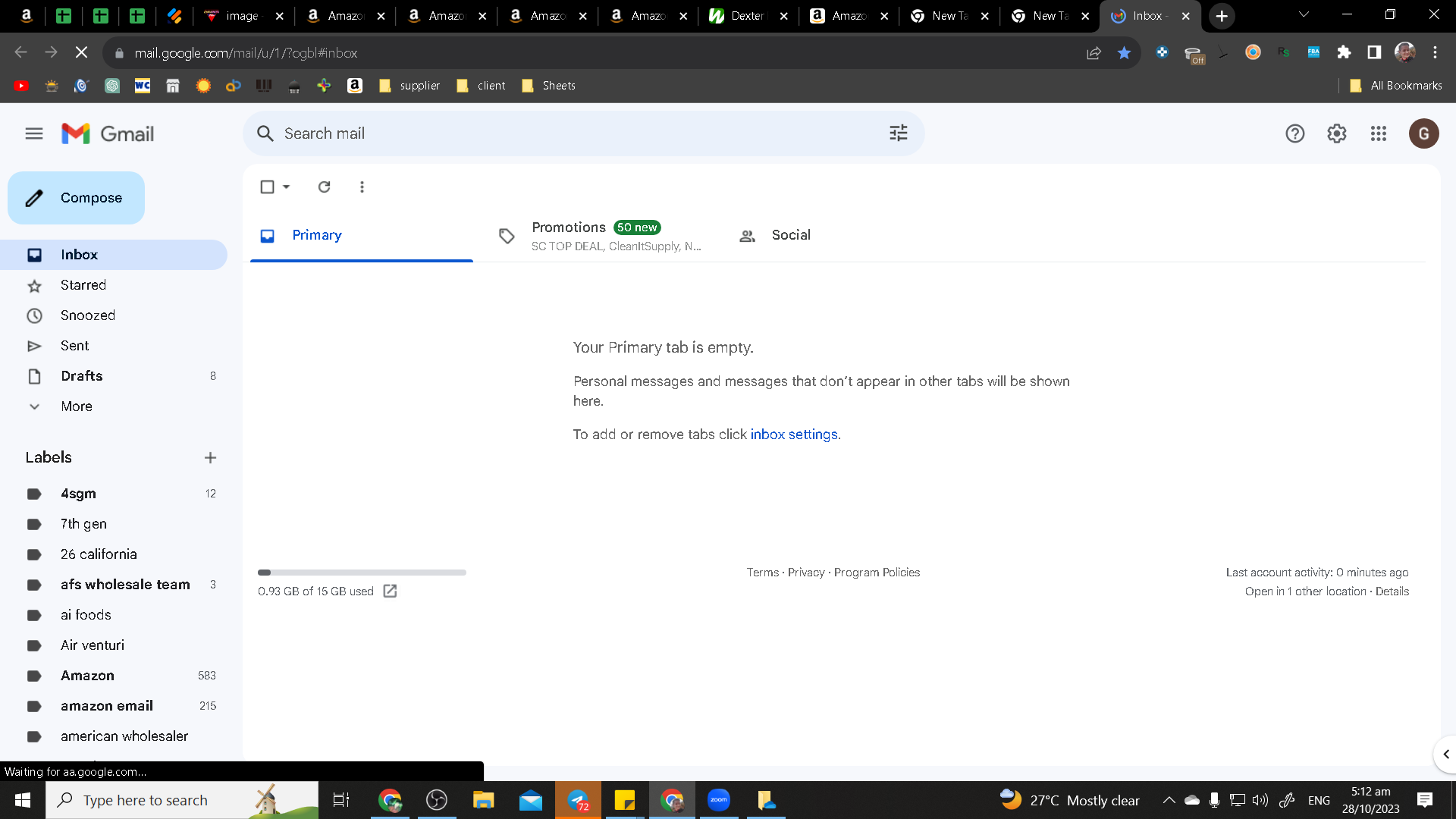Switch to the Primary tab
1456x819 pixels.
coord(362,236)
